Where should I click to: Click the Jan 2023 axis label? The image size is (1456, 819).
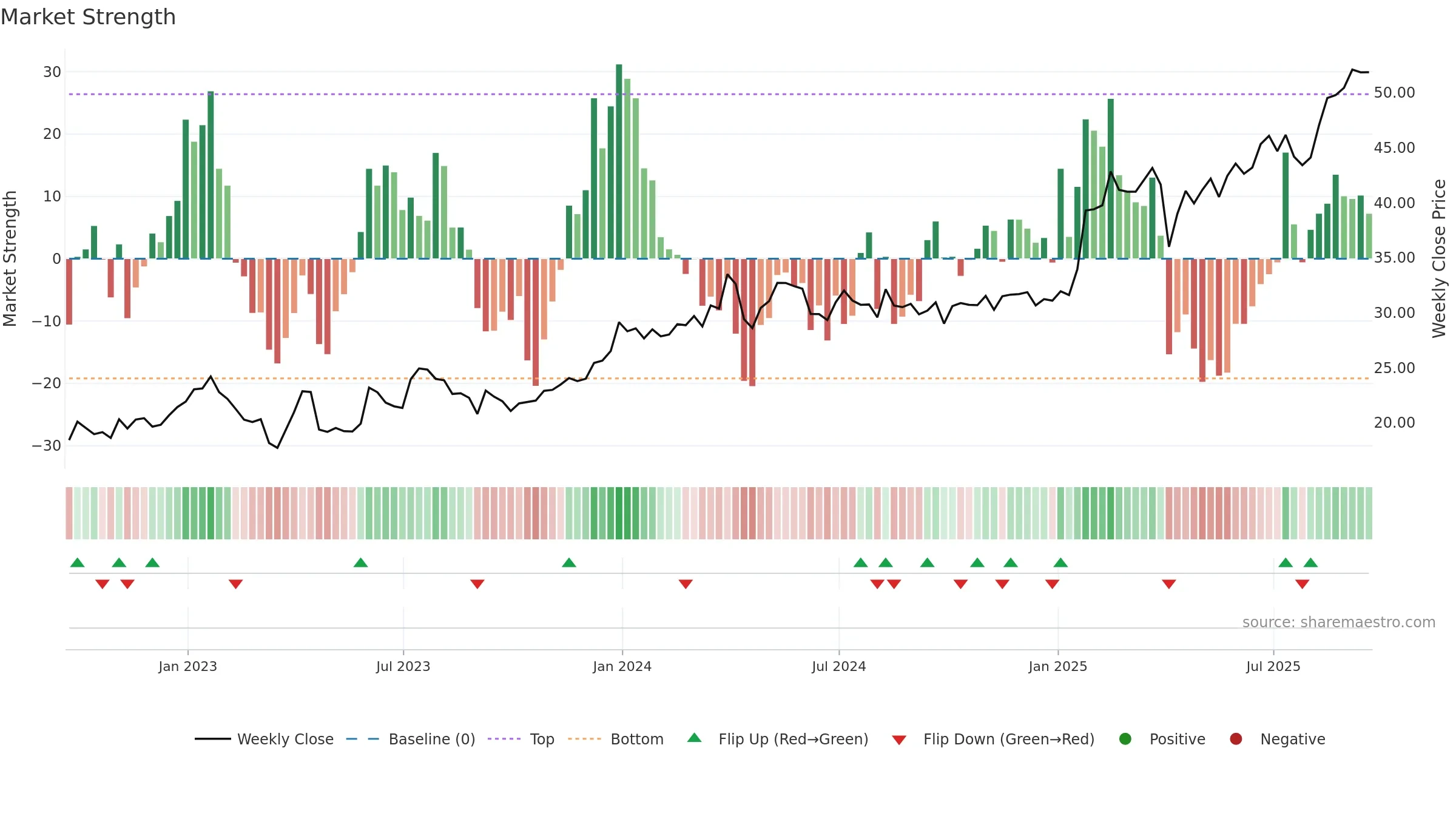coord(187,666)
